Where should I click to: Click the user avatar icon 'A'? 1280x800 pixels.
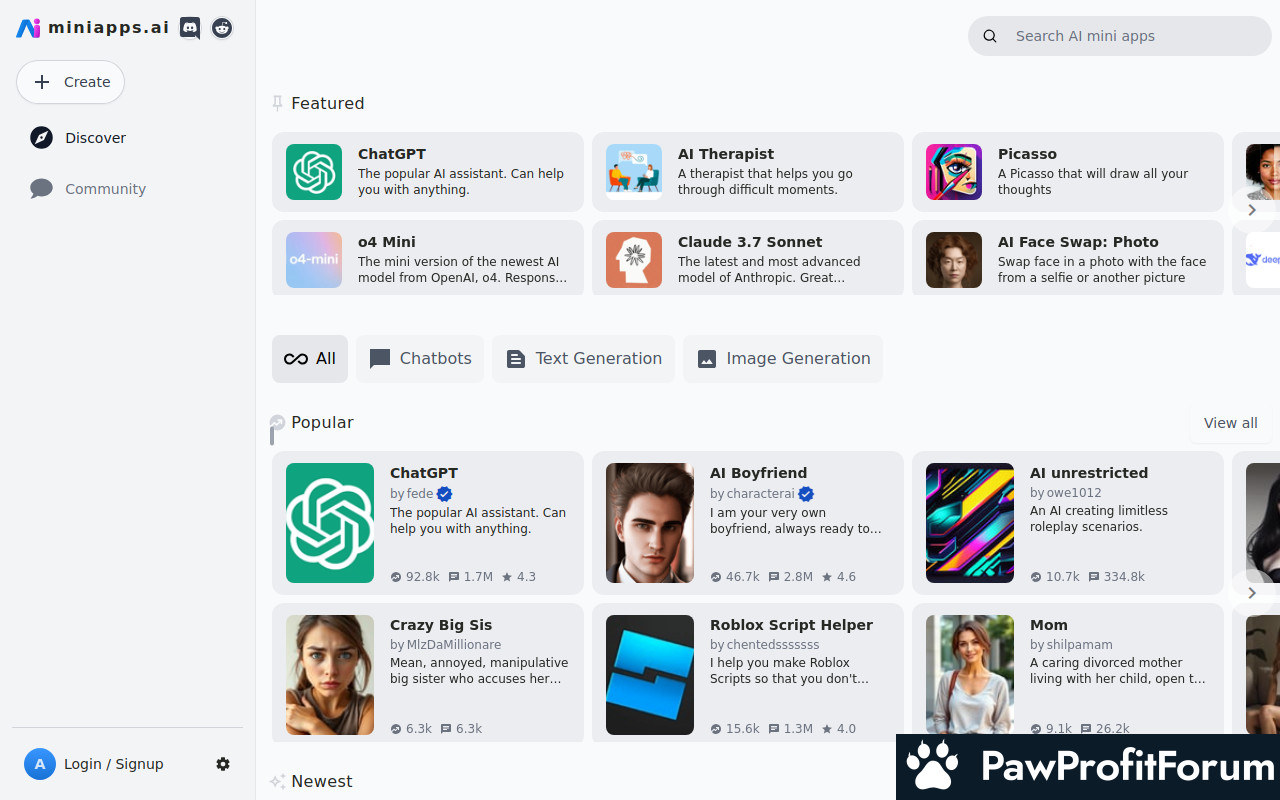tap(40, 764)
